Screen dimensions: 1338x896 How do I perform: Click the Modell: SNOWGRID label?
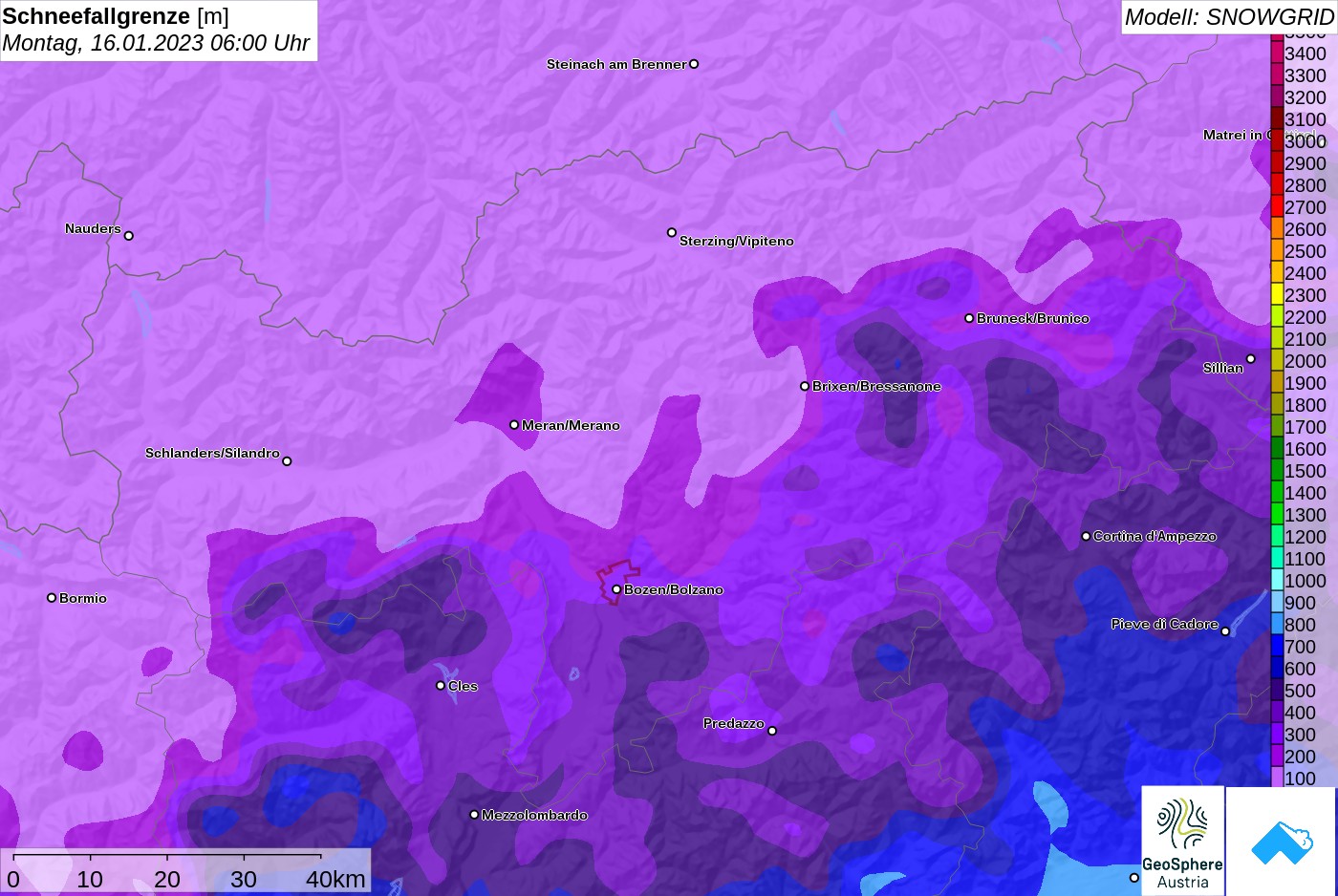(1229, 16)
